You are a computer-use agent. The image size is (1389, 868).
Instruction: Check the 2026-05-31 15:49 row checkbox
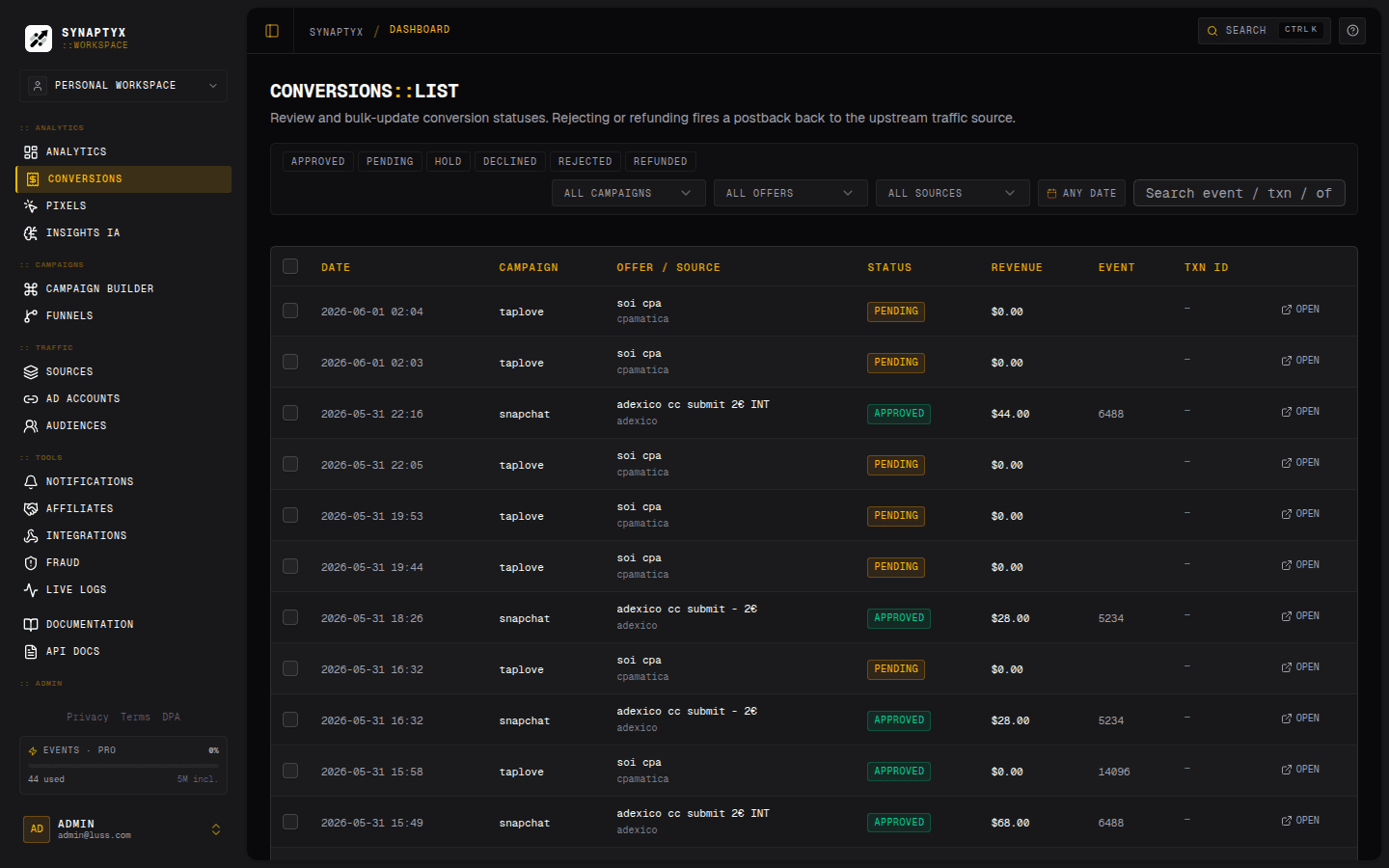coord(290,822)
